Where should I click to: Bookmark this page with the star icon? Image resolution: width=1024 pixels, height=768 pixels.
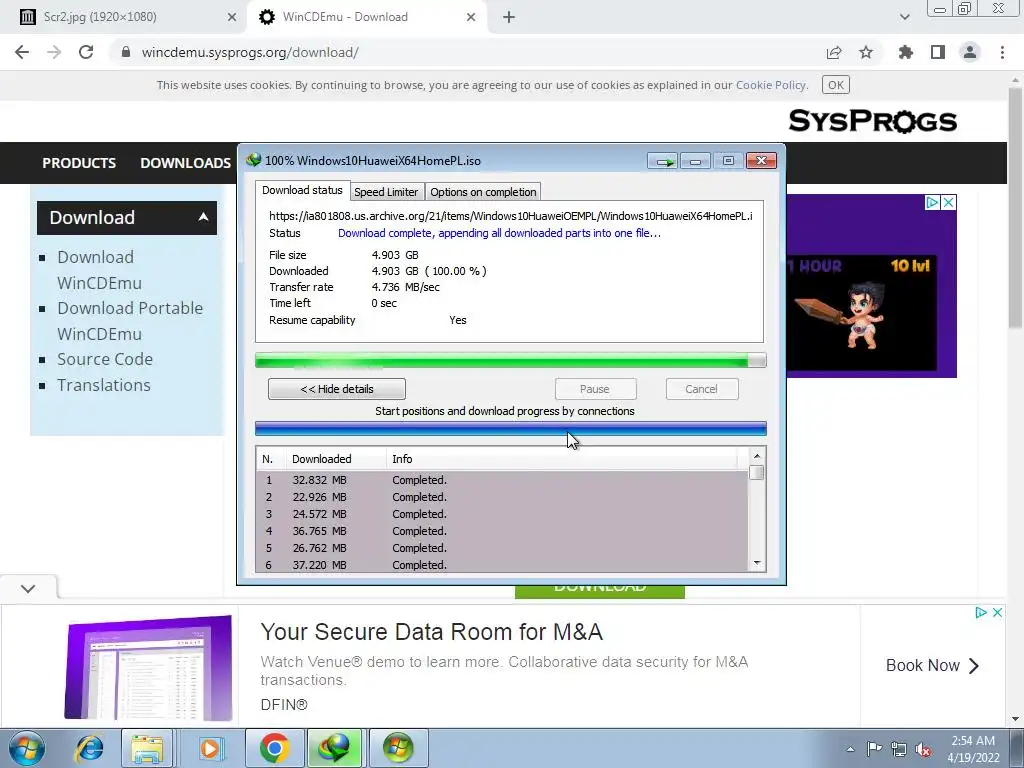pyautogui.click(x=866, y=52)
